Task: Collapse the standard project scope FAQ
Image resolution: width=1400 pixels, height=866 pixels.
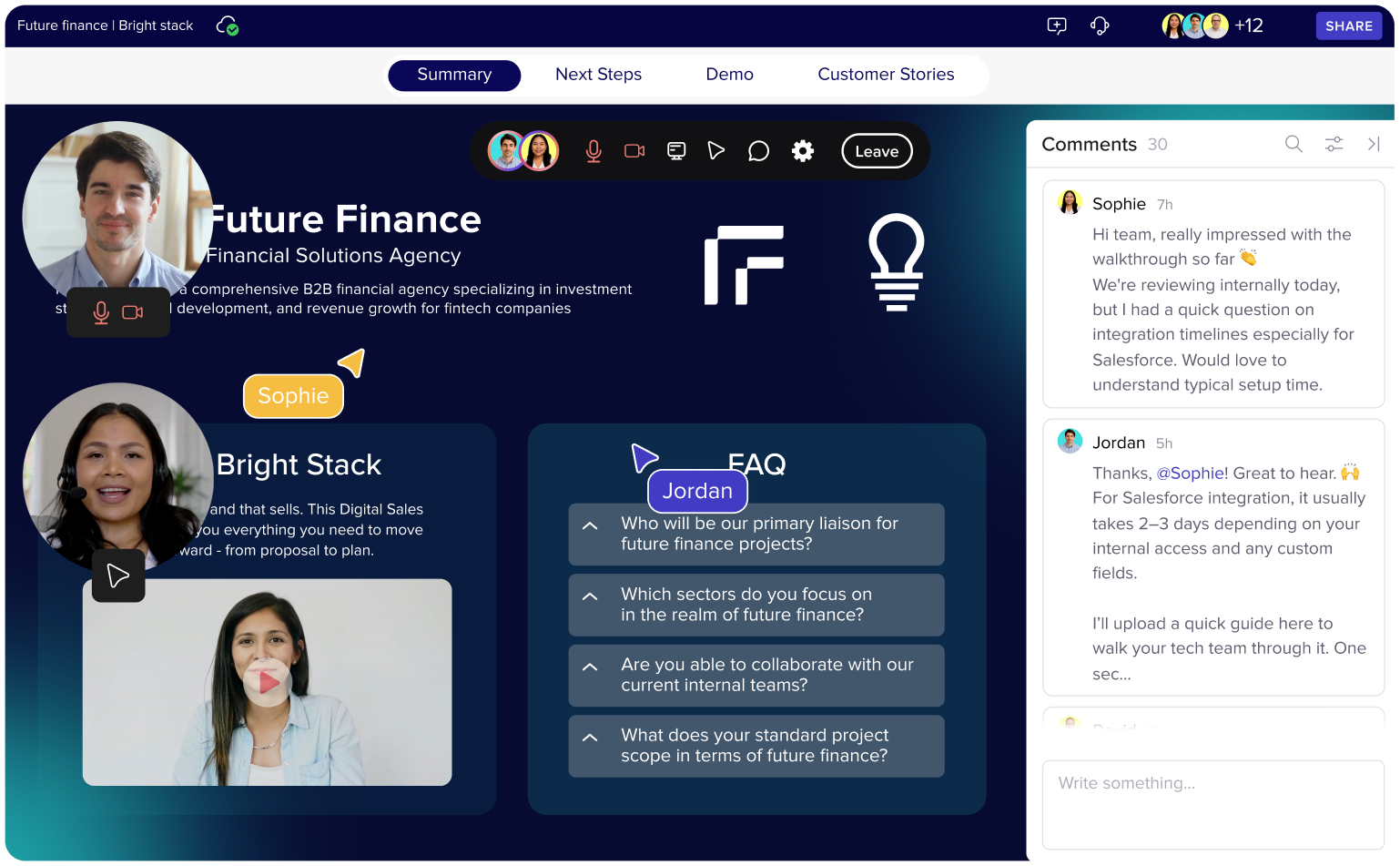Action: 590,738
